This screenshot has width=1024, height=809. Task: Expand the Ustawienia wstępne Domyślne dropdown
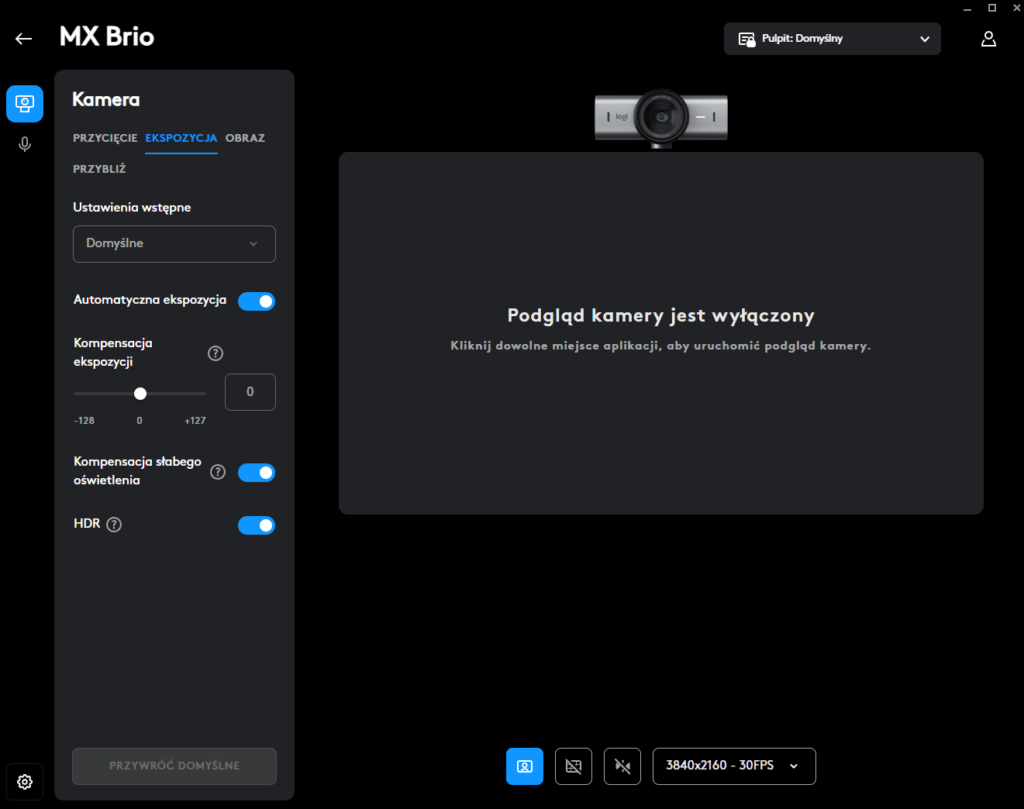[x=174, y=244]
